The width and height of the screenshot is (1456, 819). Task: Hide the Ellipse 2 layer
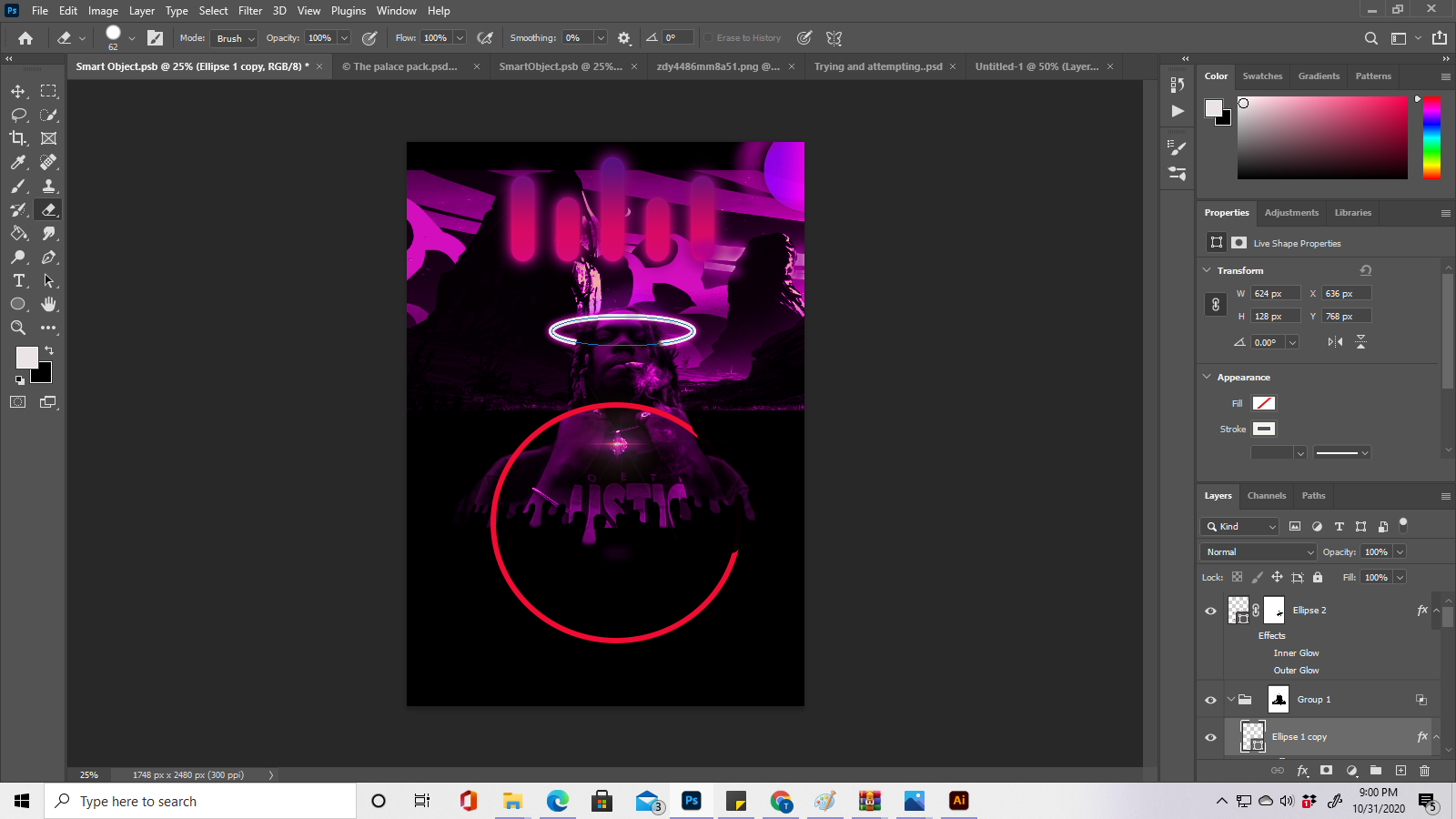point(1210,611)
